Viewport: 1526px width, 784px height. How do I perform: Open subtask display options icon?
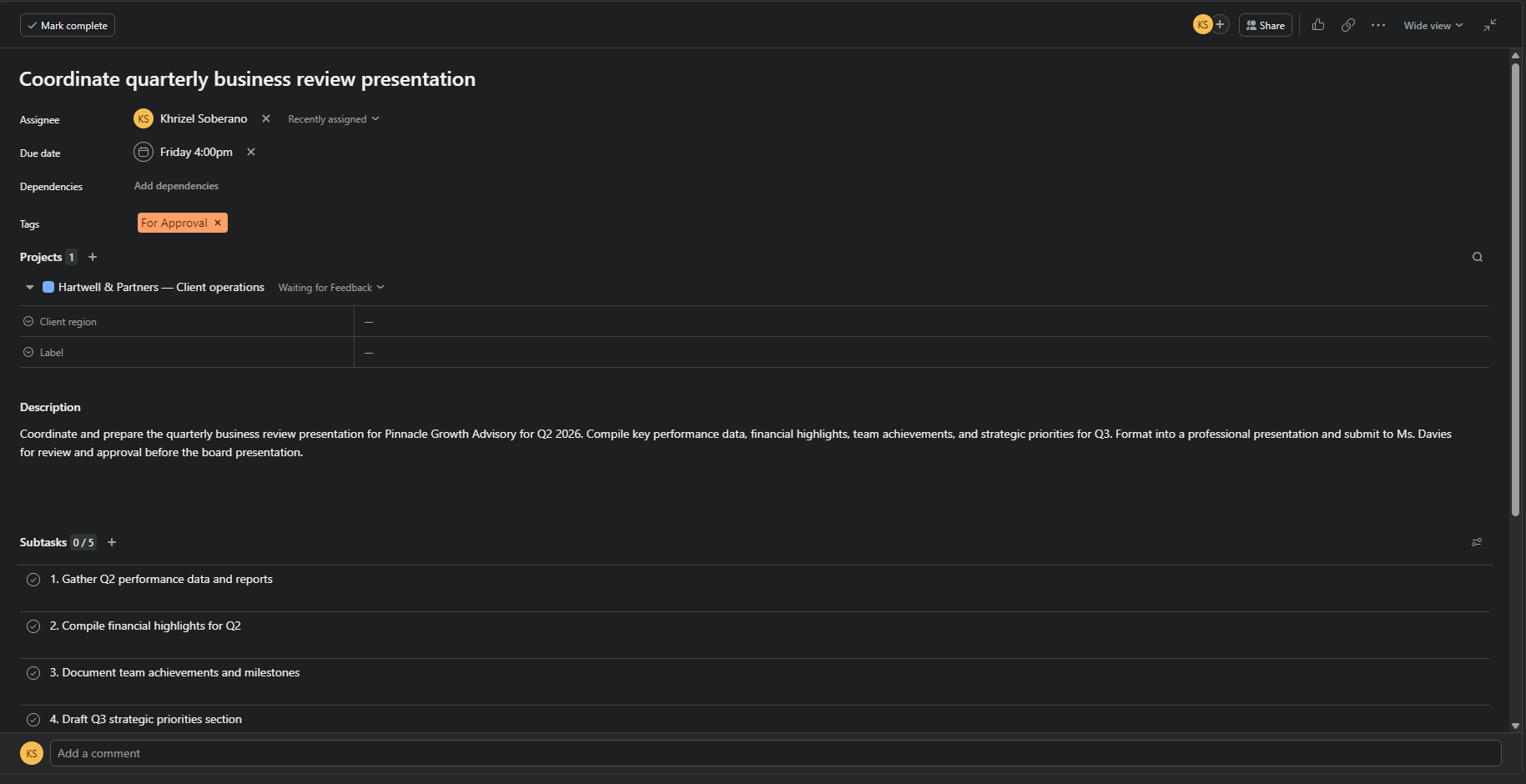coord(1477,542)
